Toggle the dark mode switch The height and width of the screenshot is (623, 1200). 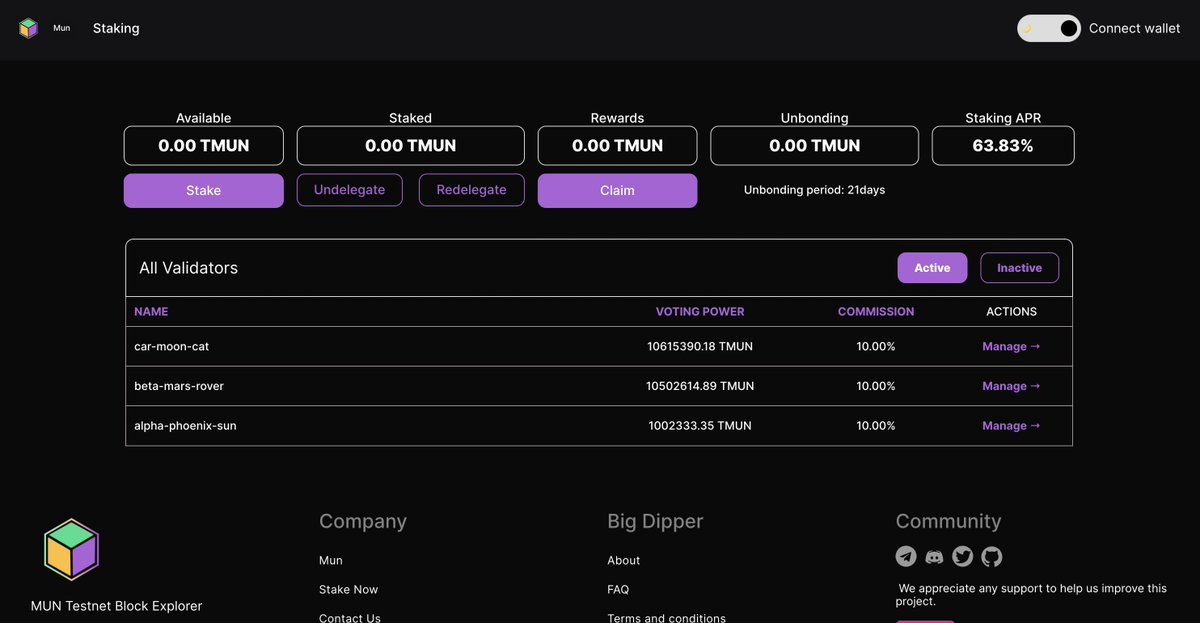[1049, 28]
